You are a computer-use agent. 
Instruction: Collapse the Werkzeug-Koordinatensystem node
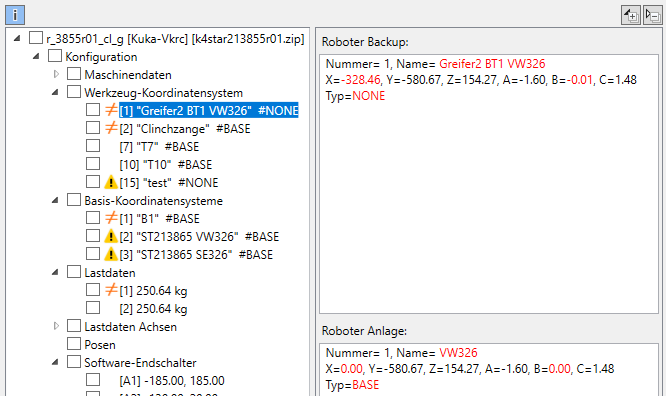coord(55,92)
